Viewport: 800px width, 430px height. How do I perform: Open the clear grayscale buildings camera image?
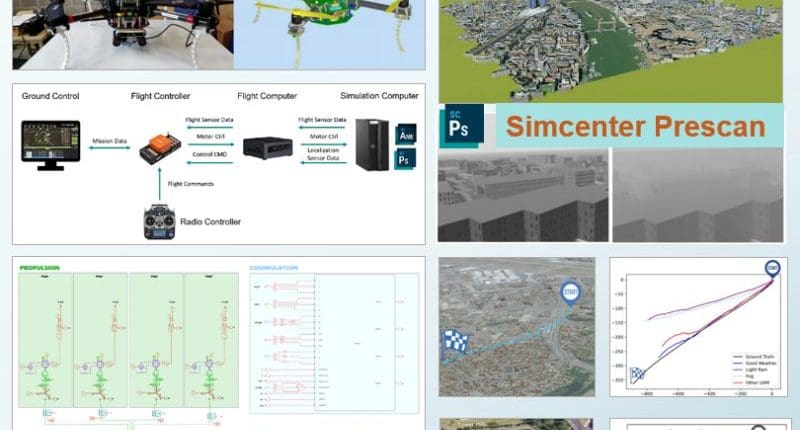pos(523,195)
